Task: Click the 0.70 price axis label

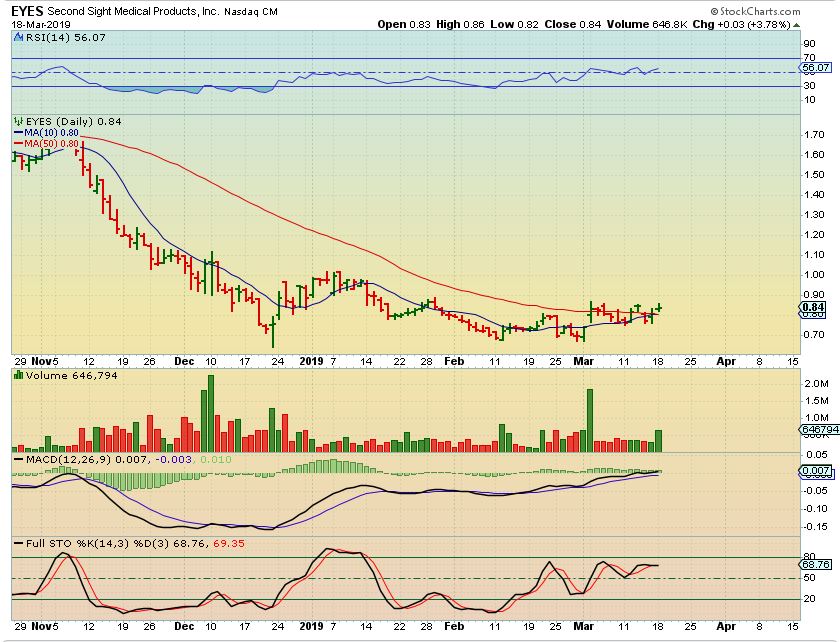Action: tap(814, 335)
